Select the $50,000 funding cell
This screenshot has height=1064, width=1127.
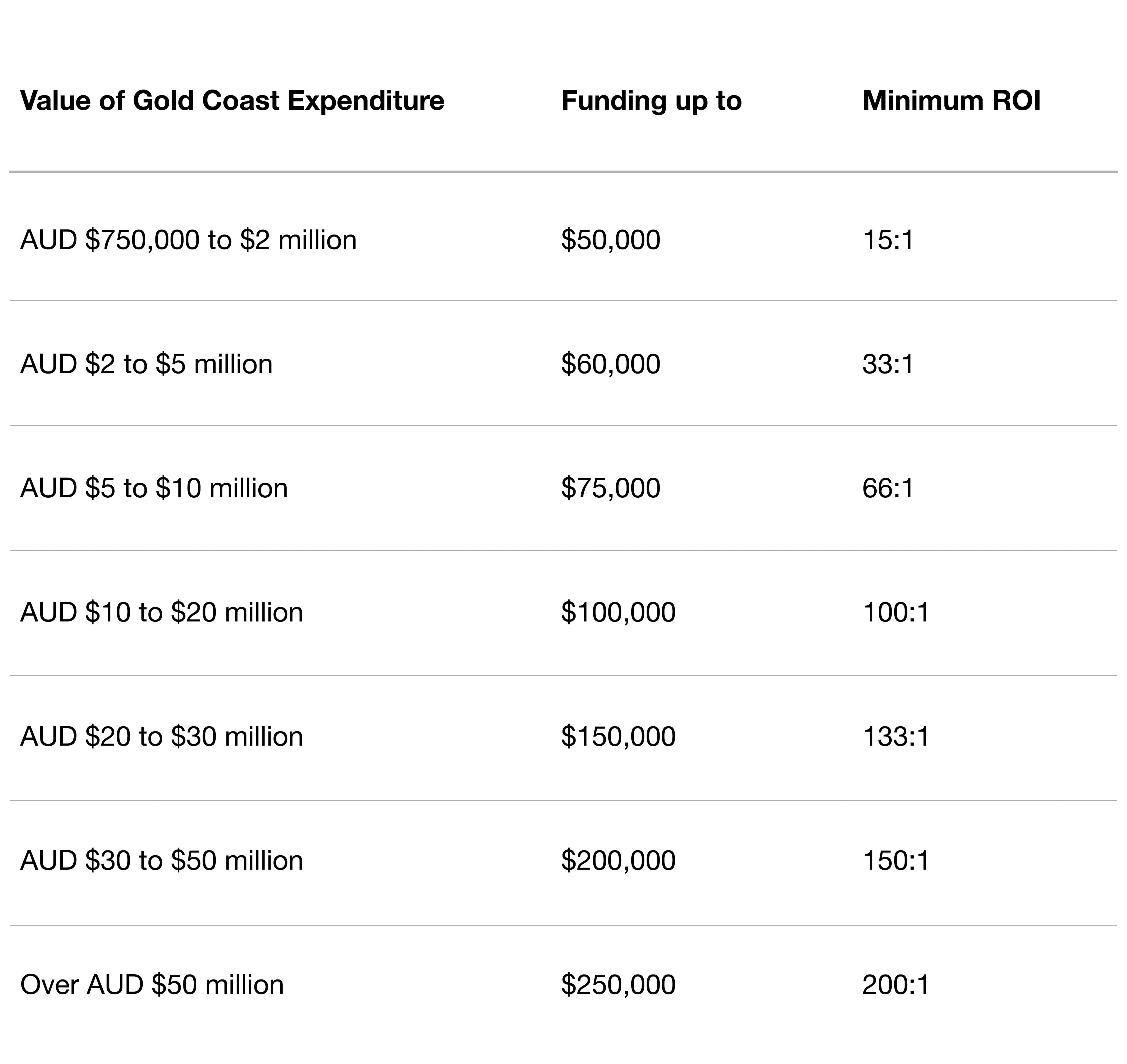coord(610,240)
